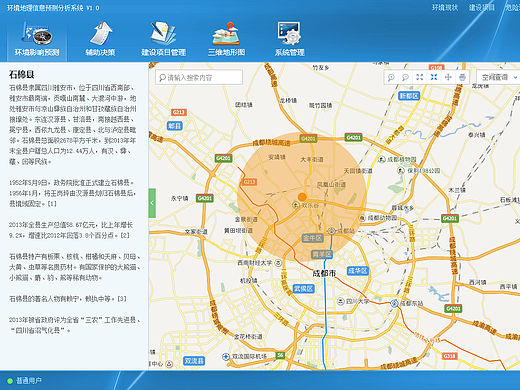
Task: Click the 成华区 district label
Action: (358, 271)
